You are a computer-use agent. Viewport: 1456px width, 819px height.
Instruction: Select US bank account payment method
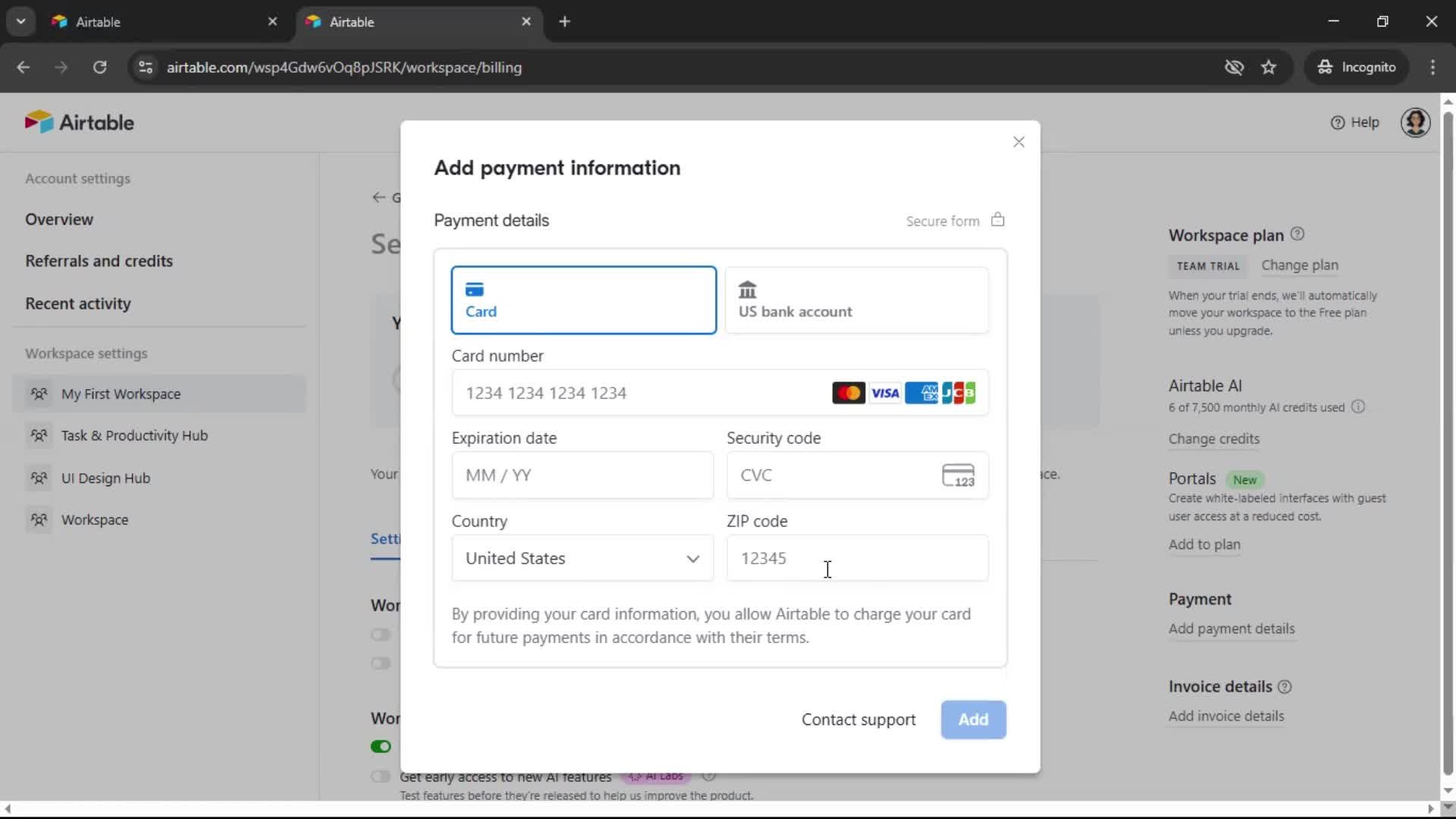point(857,300)
